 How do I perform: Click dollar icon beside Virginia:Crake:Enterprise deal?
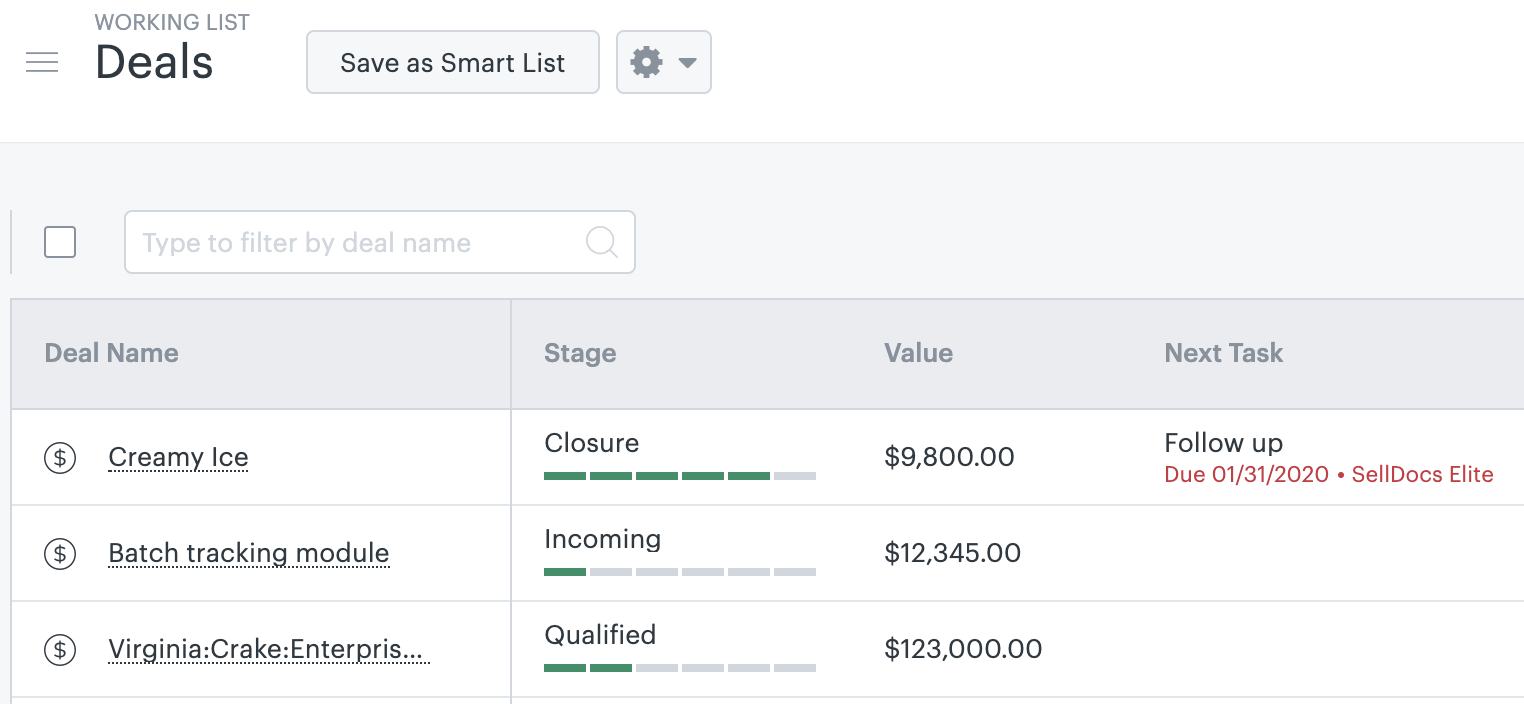point(60,650)
